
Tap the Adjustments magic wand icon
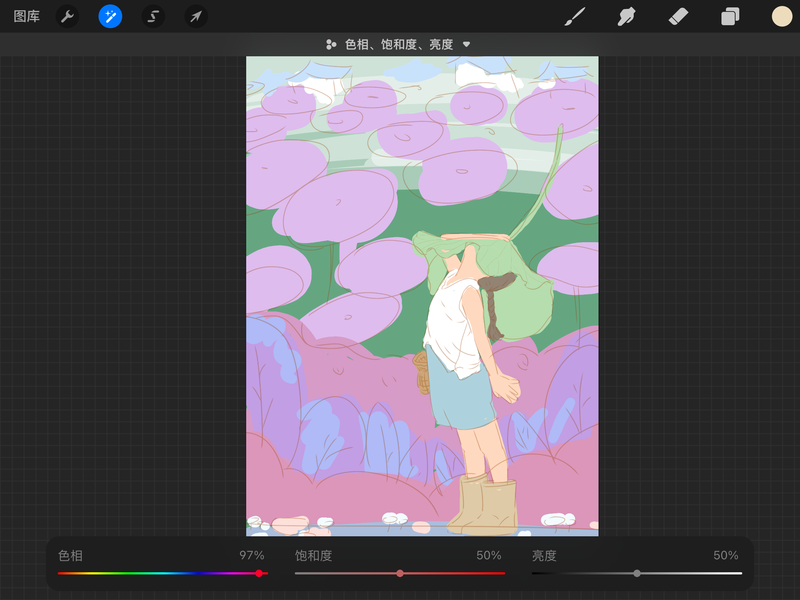110,16
